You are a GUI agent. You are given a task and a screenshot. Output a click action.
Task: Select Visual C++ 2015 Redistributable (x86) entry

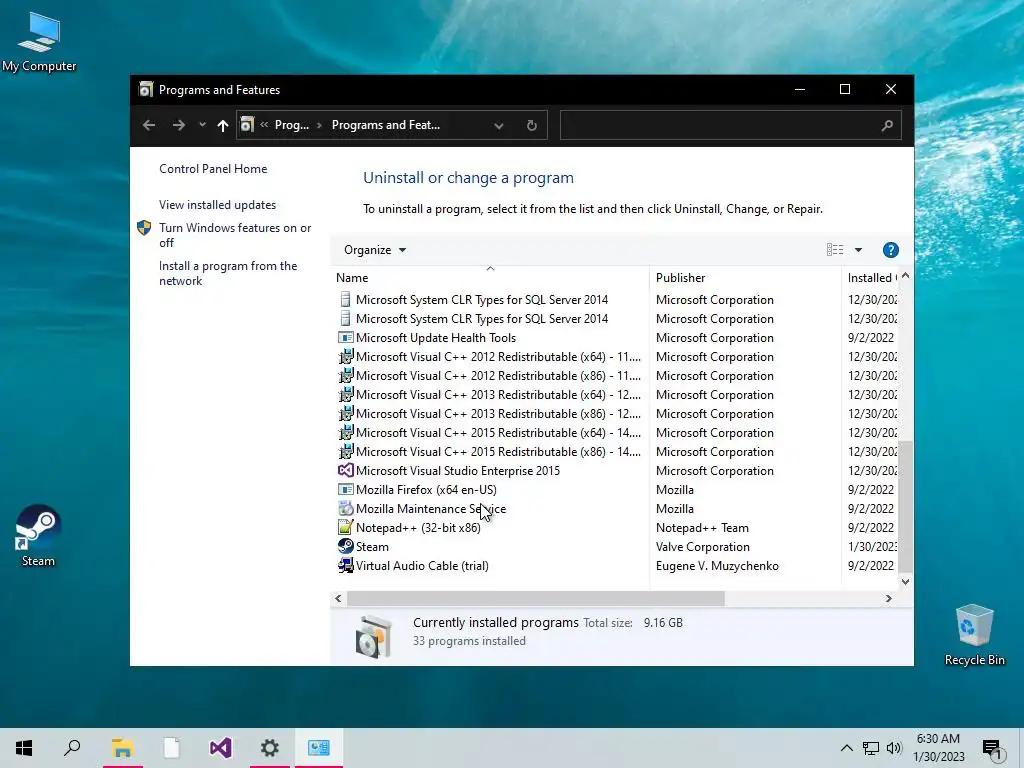(498, 451)
